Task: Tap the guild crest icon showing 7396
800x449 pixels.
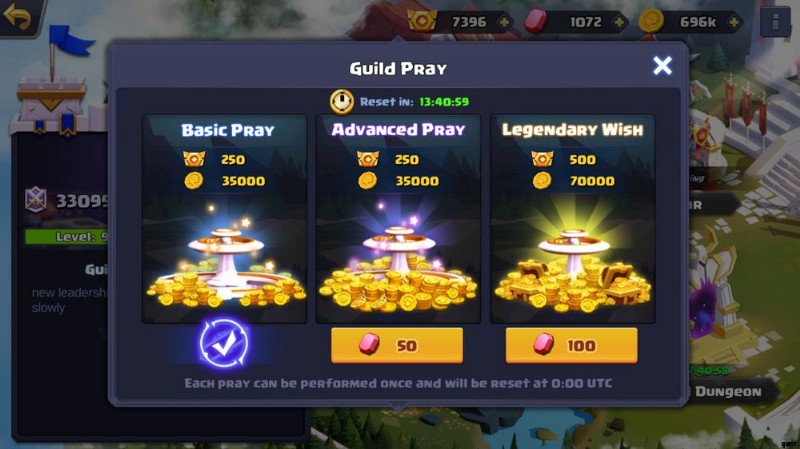Action: tap(422, 21)
